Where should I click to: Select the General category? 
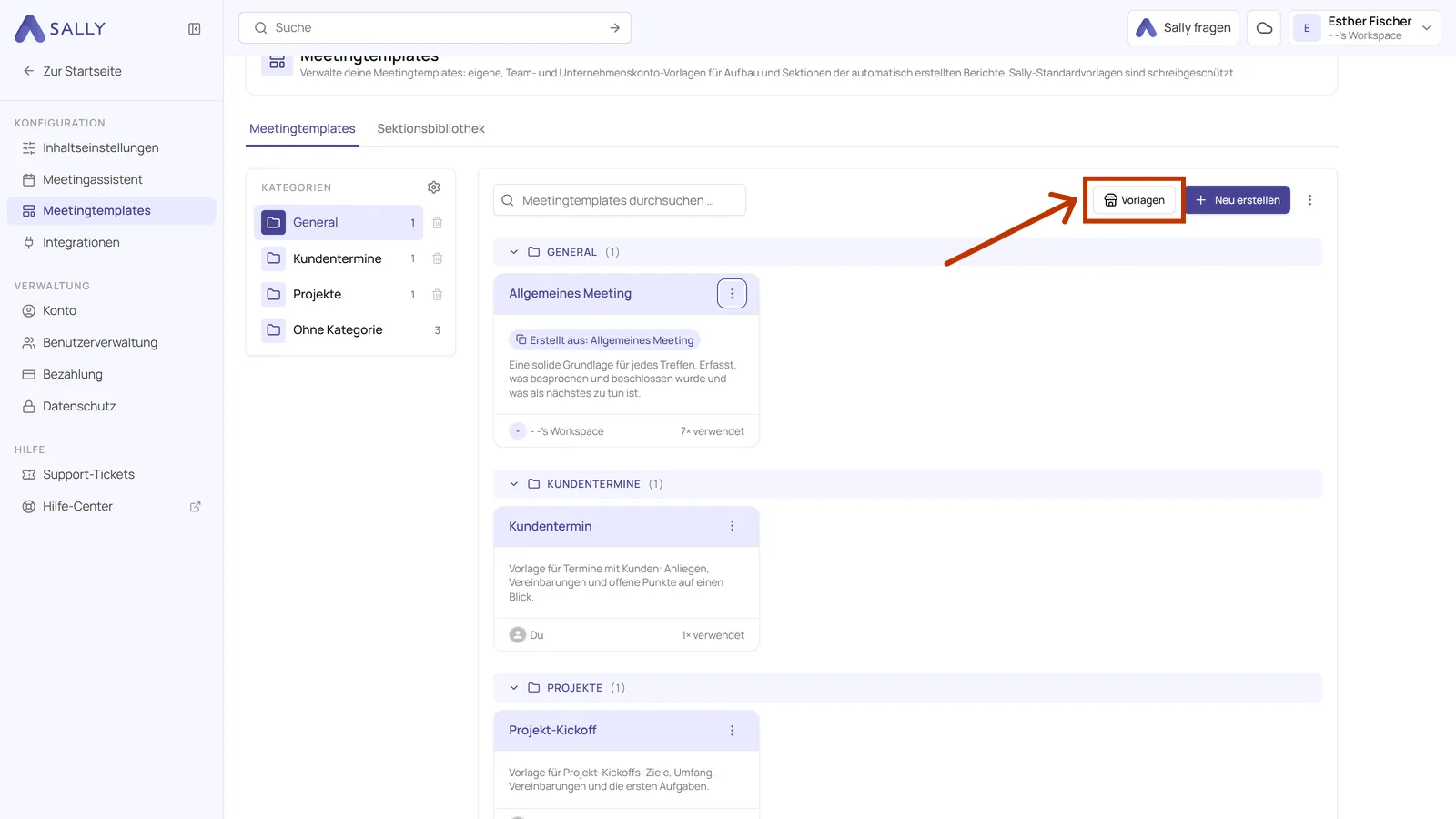[339, 223]
